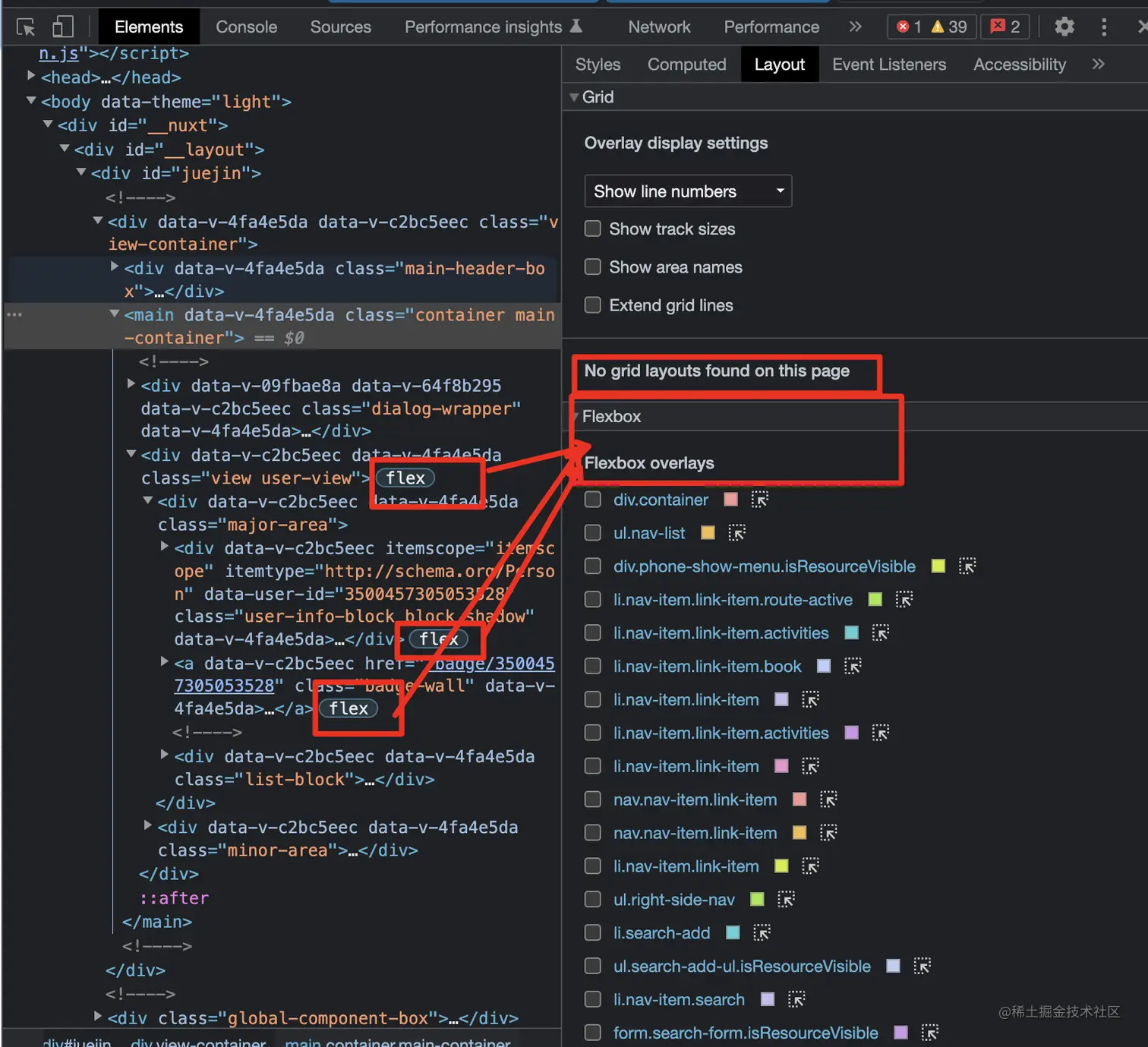Reveal div.container in the Elements panel

click(x=759, y=500)
